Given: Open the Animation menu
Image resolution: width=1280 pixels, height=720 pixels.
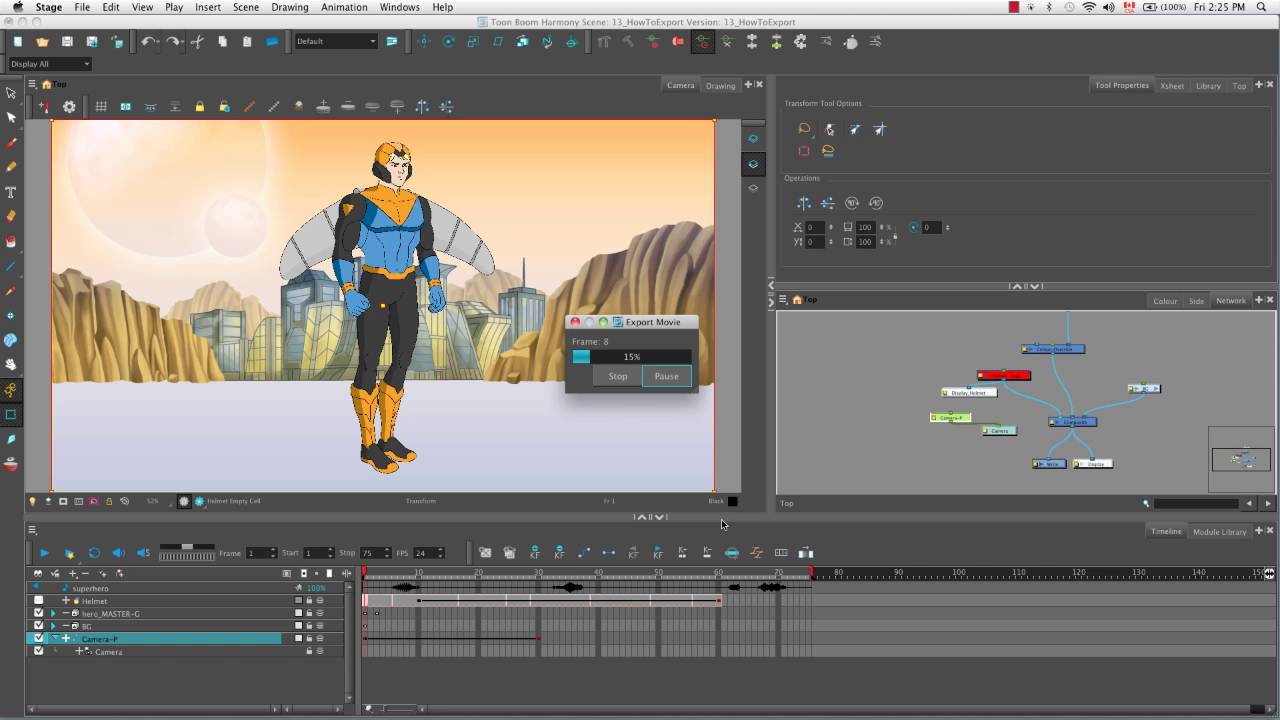Looking at the screenshot, I should [x=344, y=7].
